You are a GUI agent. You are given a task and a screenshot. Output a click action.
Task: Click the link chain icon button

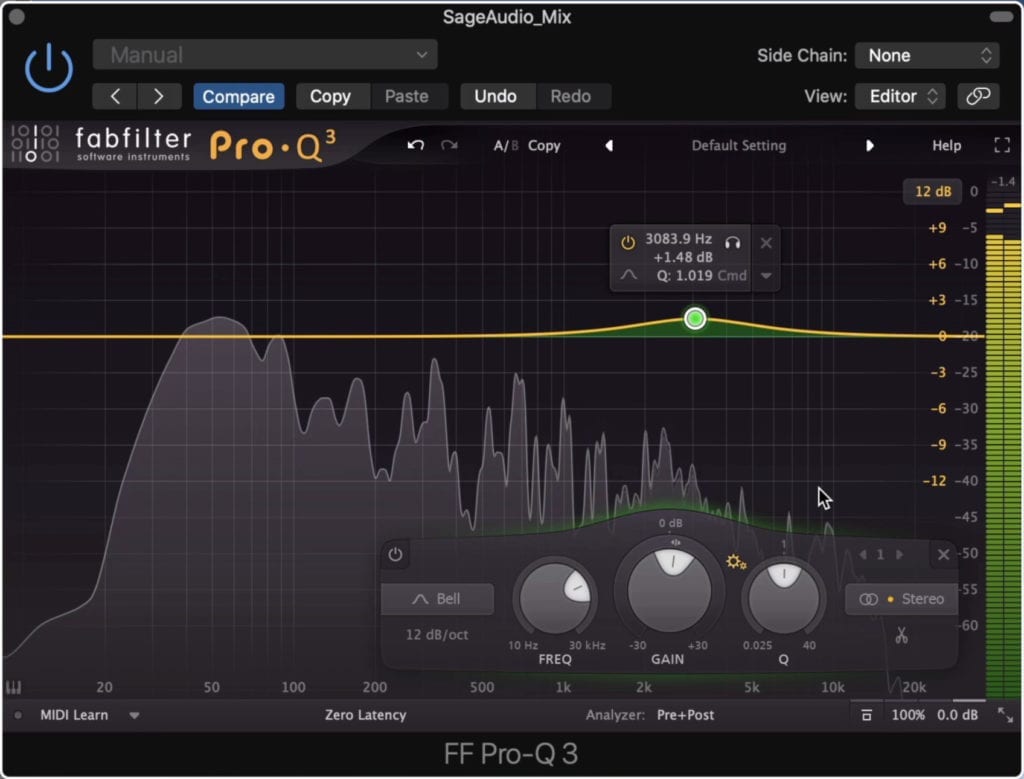click(x=978, y=97)
